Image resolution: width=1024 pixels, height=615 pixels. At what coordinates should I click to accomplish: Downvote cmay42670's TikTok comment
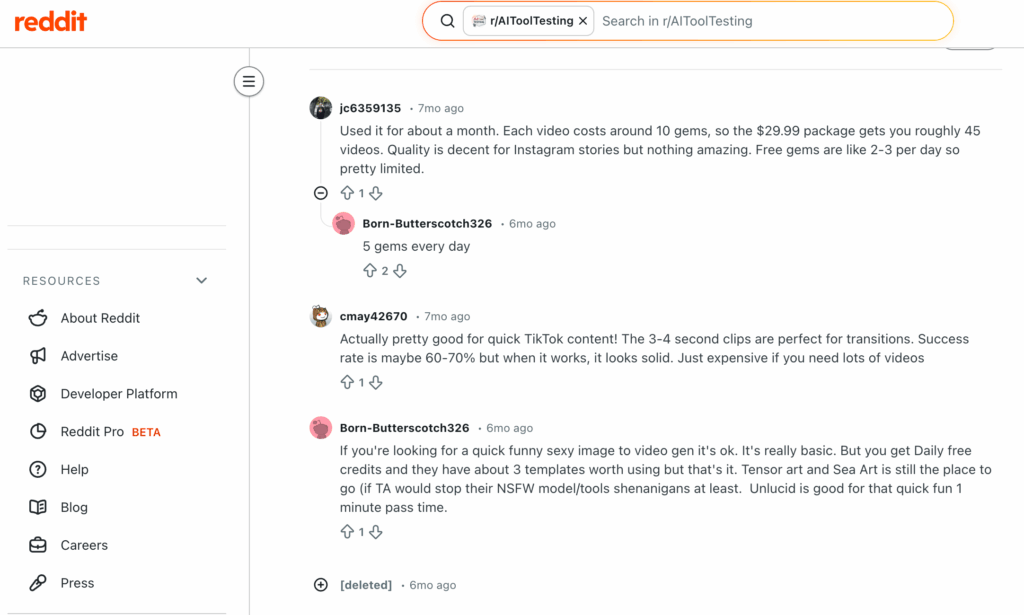(375, 382)
